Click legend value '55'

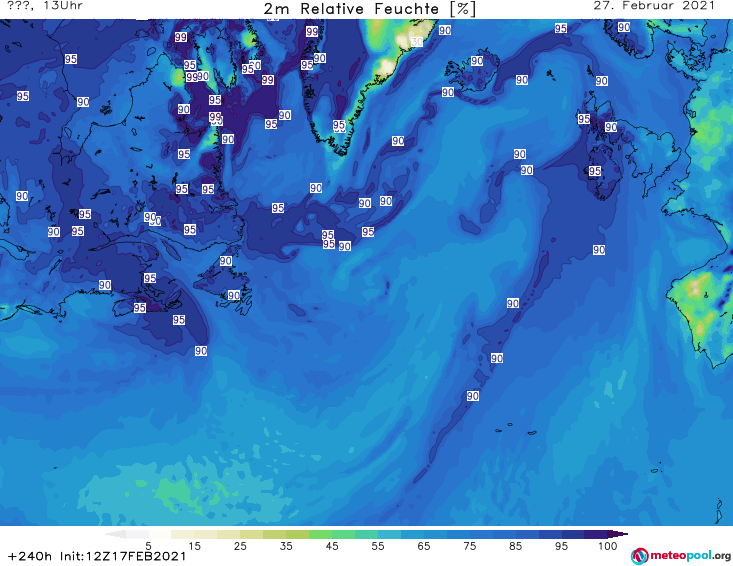tap(378, 546)
